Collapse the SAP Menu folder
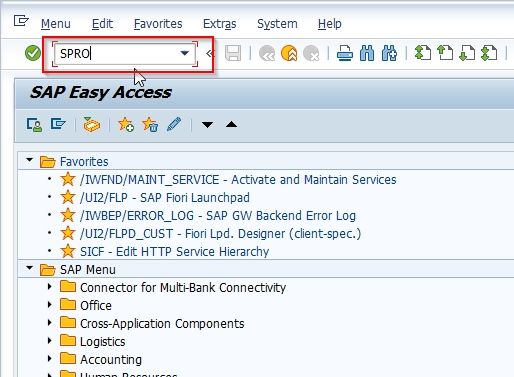514x377 pixels. [x=30, y=268]
